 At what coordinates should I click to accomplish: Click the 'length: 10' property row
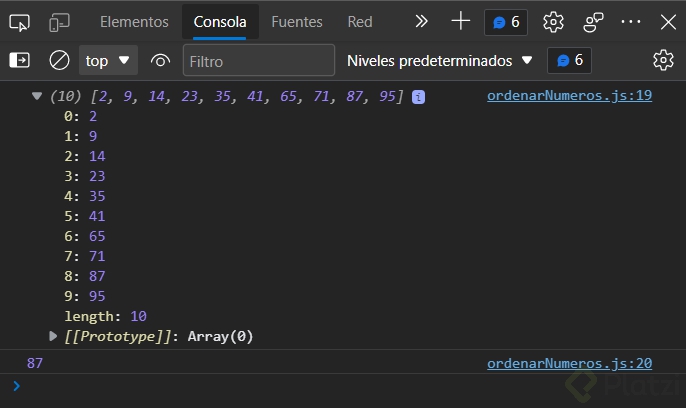[x=105, y=316]
